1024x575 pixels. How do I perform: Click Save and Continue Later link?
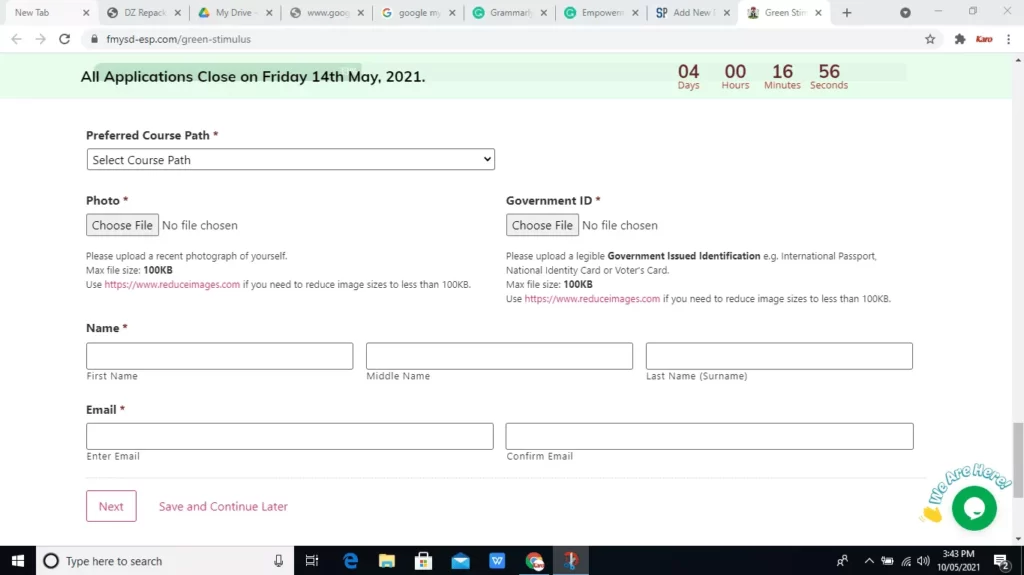[223, 506]
